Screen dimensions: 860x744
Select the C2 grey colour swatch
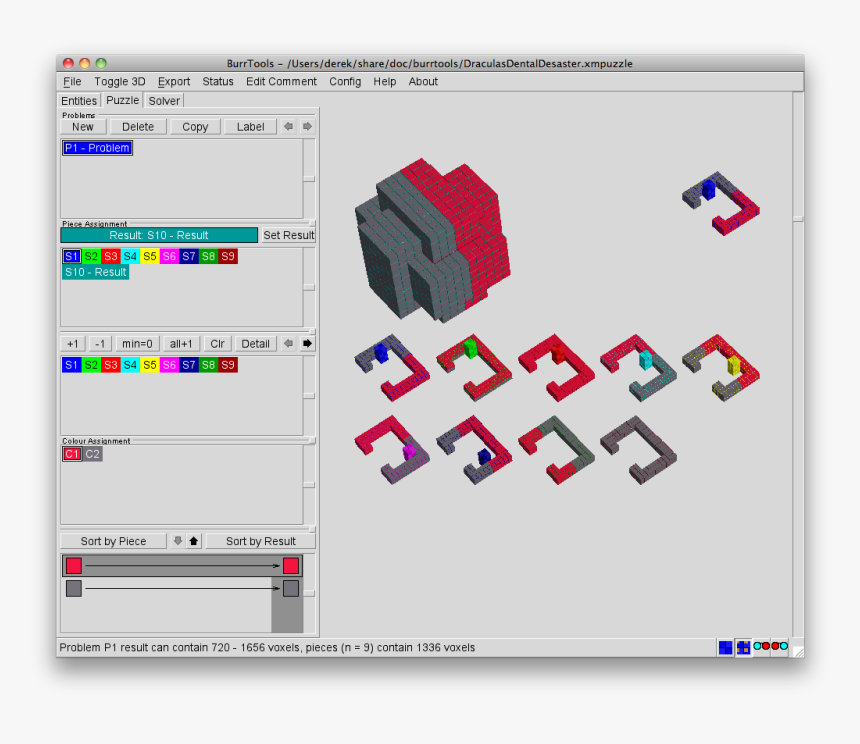tap(92, 454)
